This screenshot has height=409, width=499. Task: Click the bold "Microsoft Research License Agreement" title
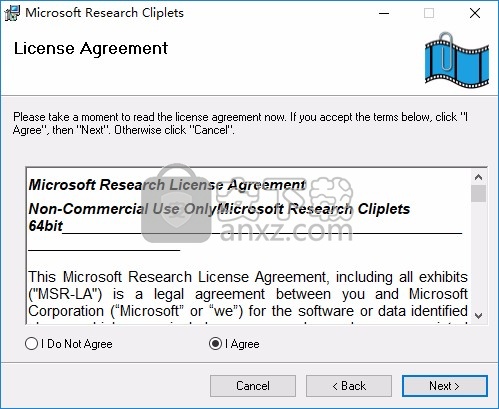coord(167,185)
